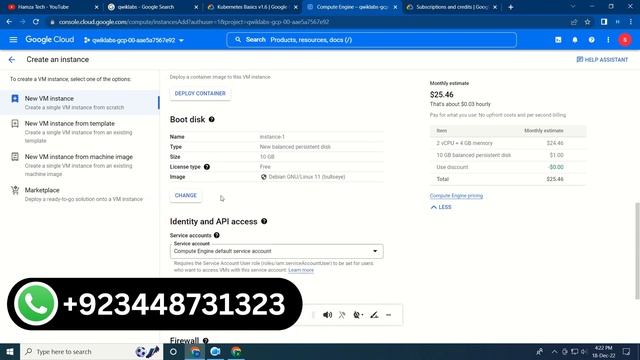Show Boot disk help tooltip
The width and height of the screenshot is (640, 360).
[x=211, y=119]
